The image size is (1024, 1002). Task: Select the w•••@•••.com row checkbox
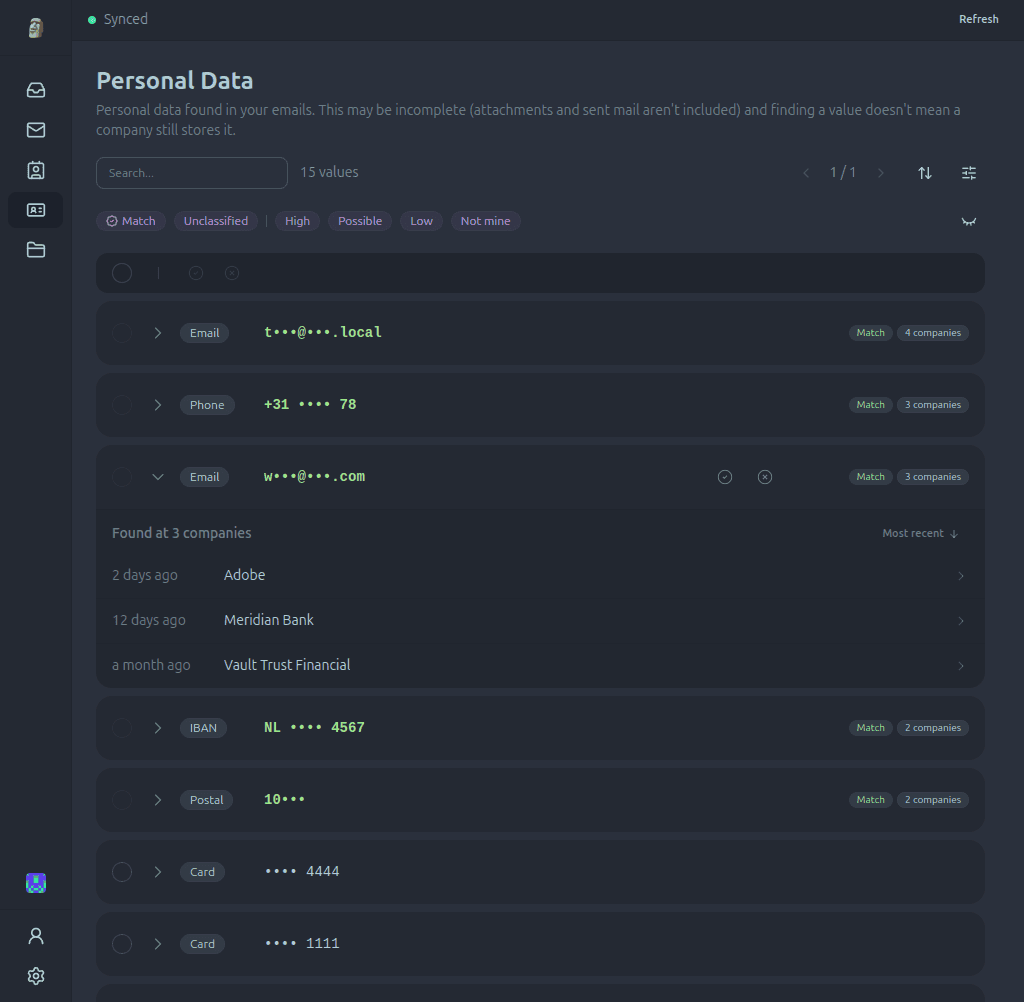(x=122, y=477)
